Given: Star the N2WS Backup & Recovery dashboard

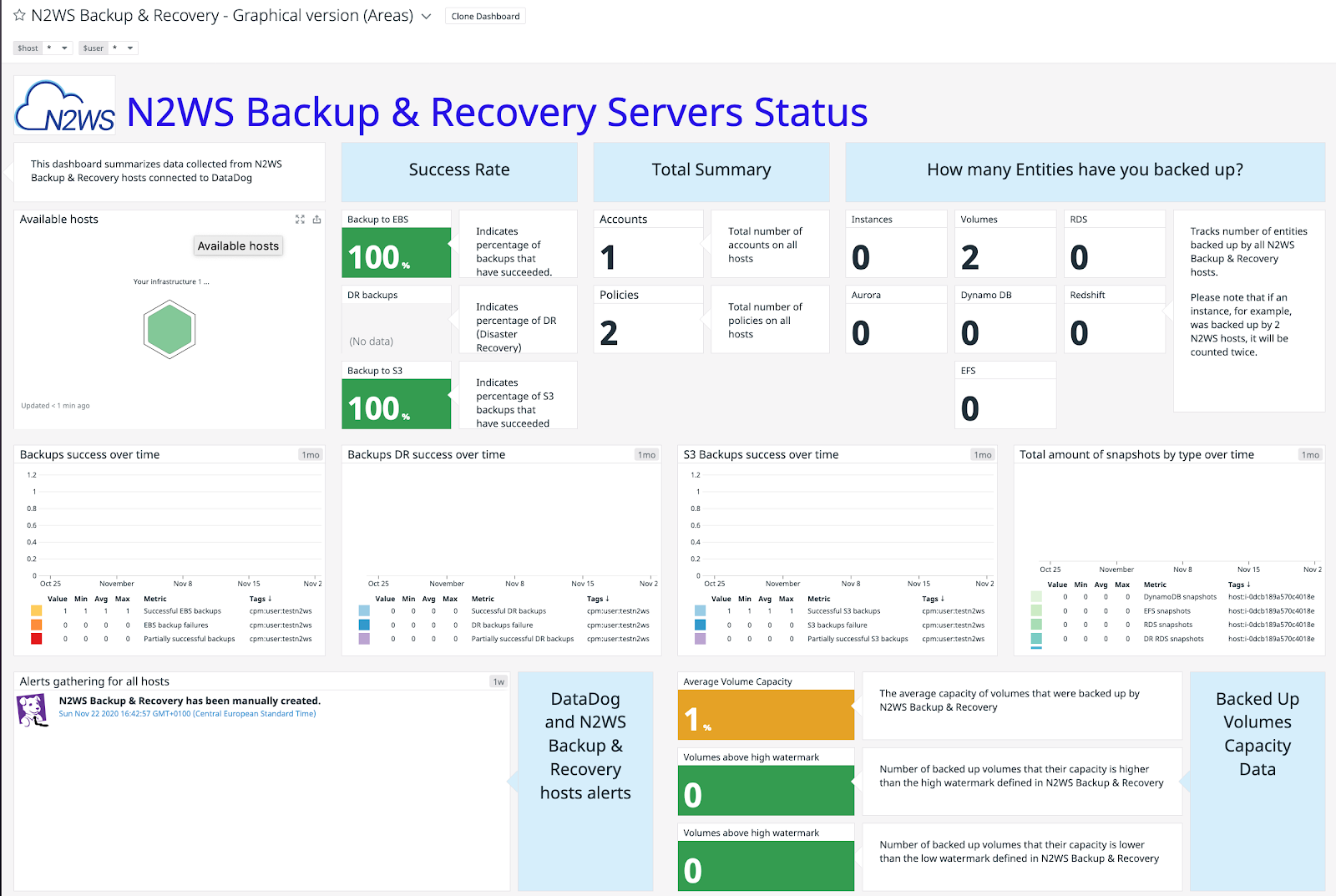Looking at the screenshot, I should pyautogui.click(x=19, y=16).
